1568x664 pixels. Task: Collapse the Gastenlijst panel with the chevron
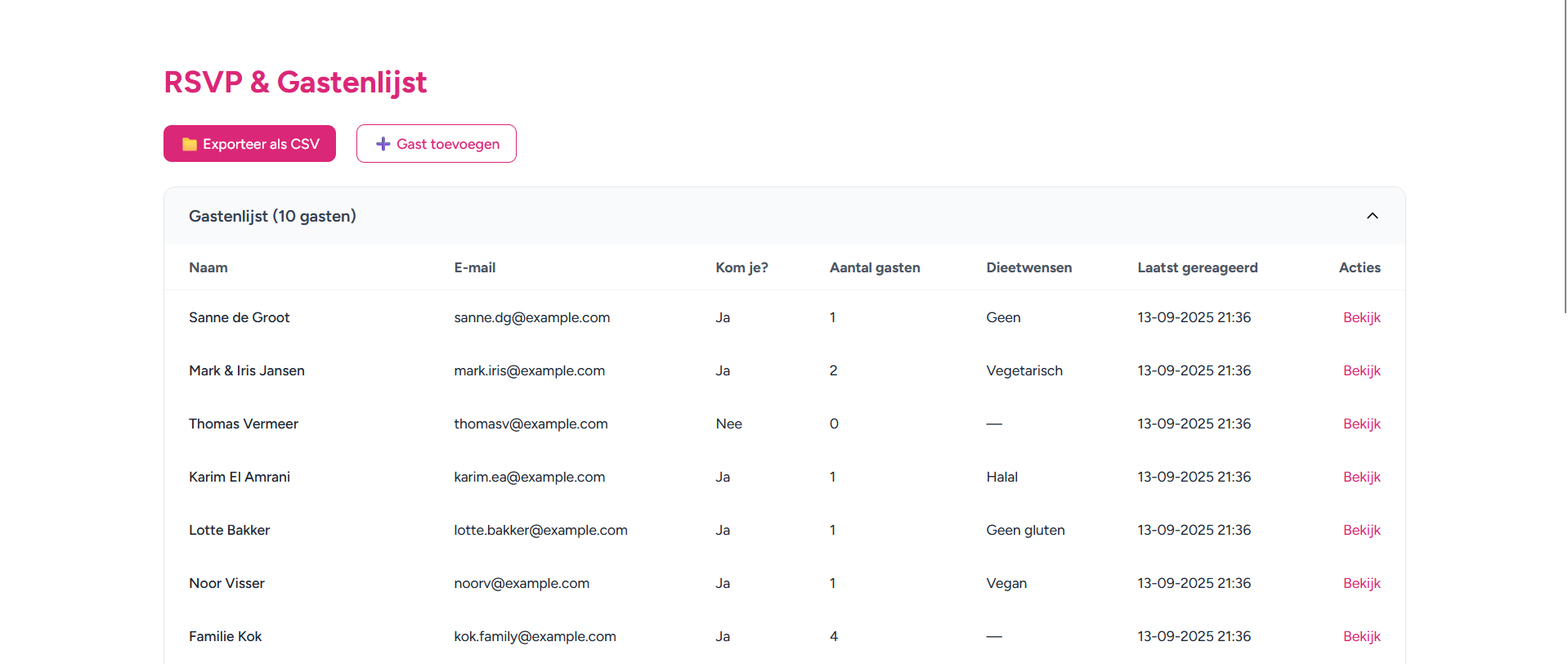pyautogui.click(x=1372, y=216)
